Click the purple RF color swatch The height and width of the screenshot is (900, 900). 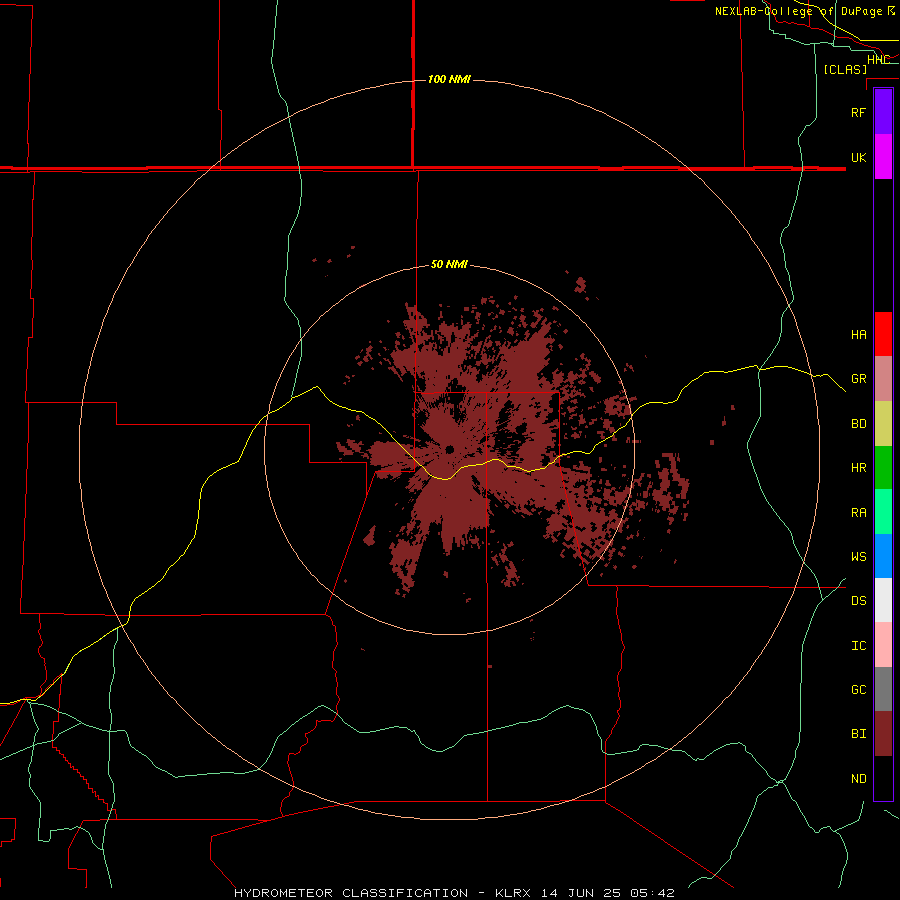coord(883,112)
